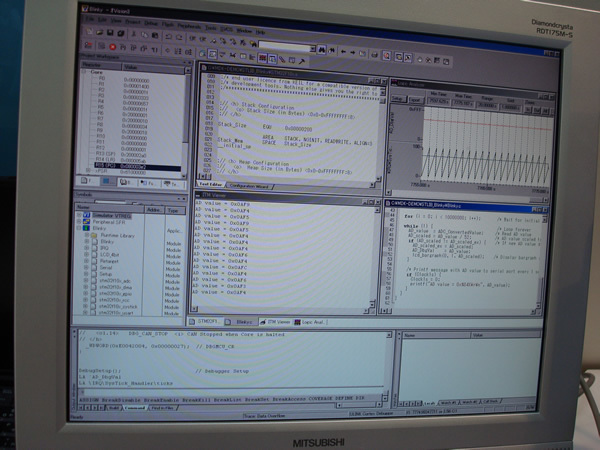Select the Text Editor tab
600x450 pixels.
pyautogui.click(x=211, y=184)
